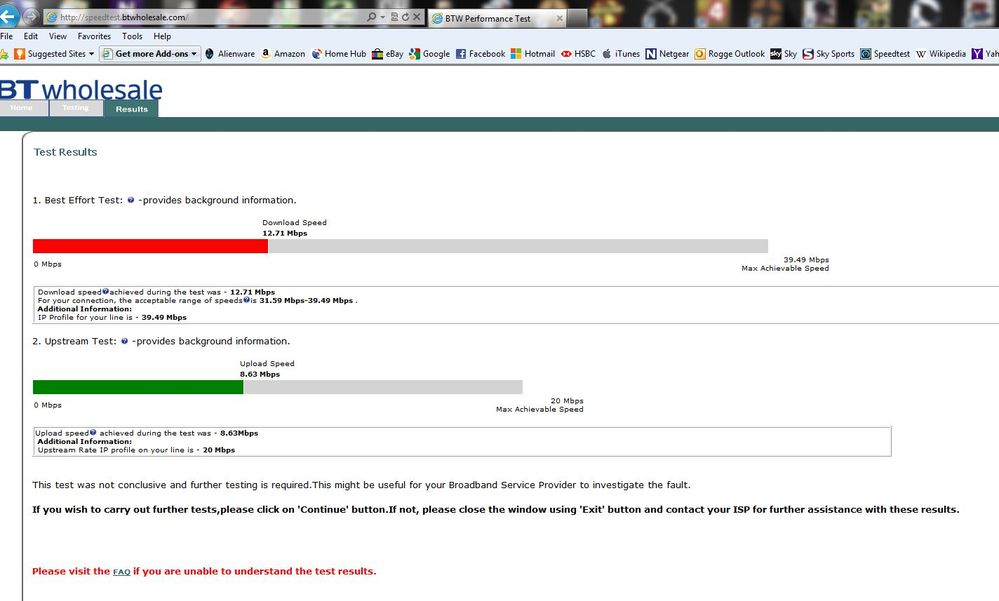Open the Speedtest favorite
999x601 pixels.
tap(885, 54)
